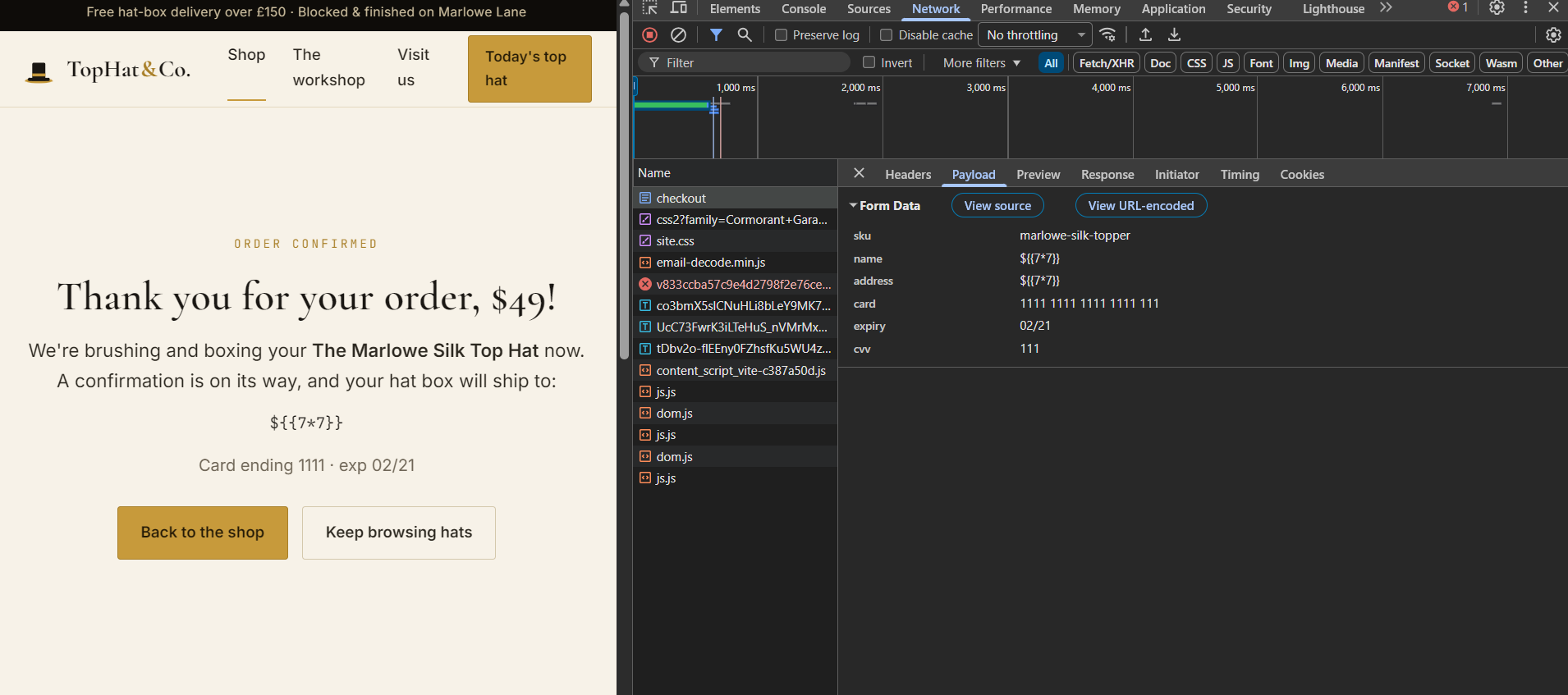Toggle the network filter funnel icon
This screenshot has height=695, width=1568.
tap(716, 34)
